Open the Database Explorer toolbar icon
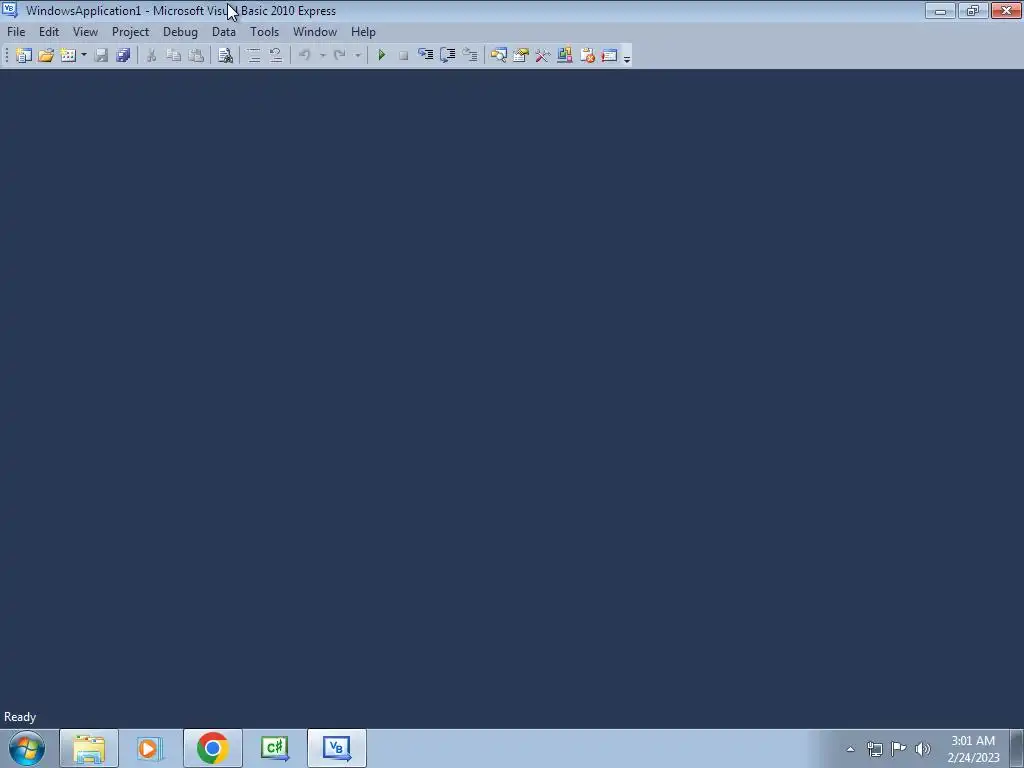This screenshot has width=1024, height=768. (565, 56)
